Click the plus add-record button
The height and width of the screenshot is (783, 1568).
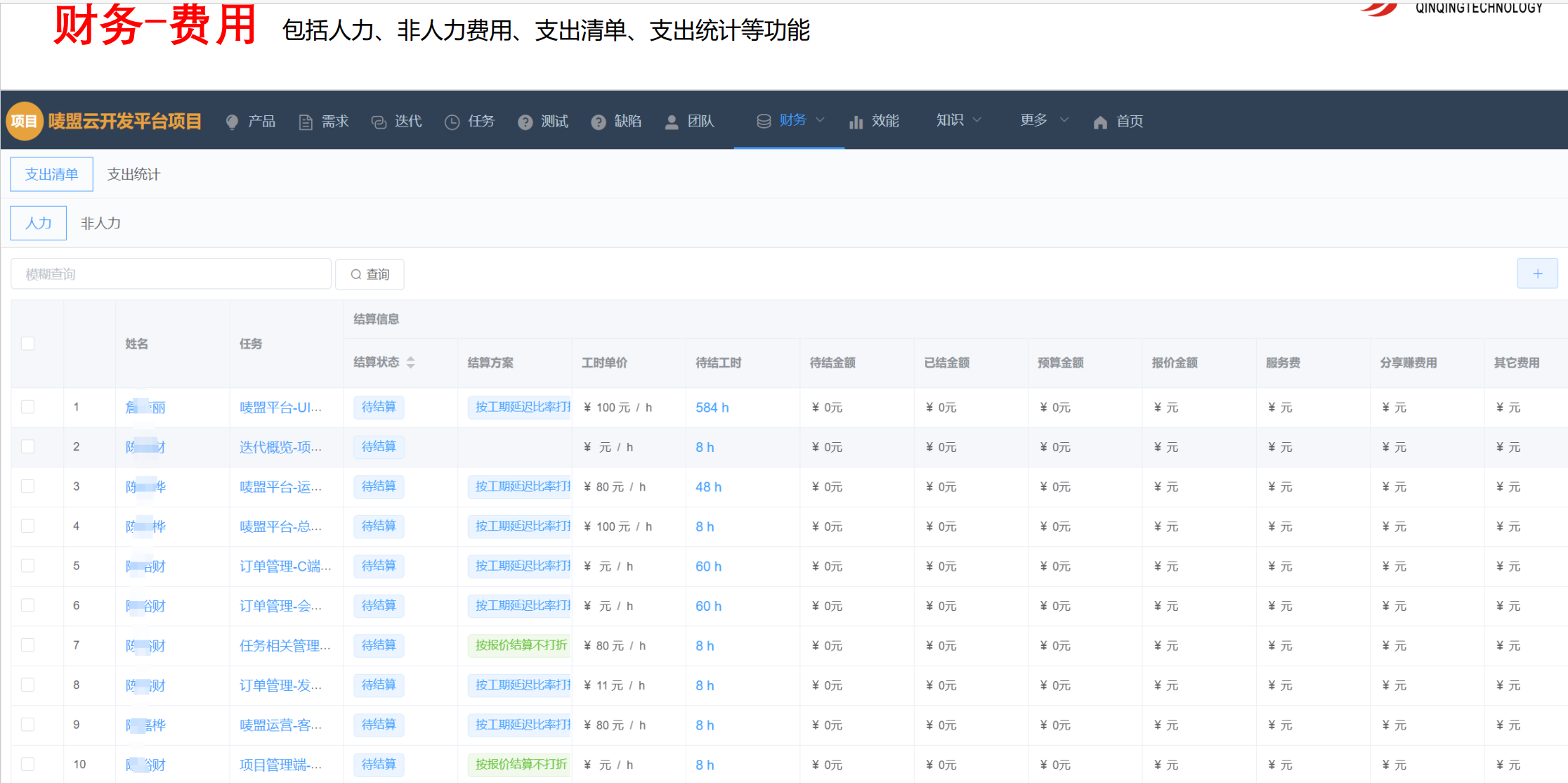click(x=1537, y=273)
